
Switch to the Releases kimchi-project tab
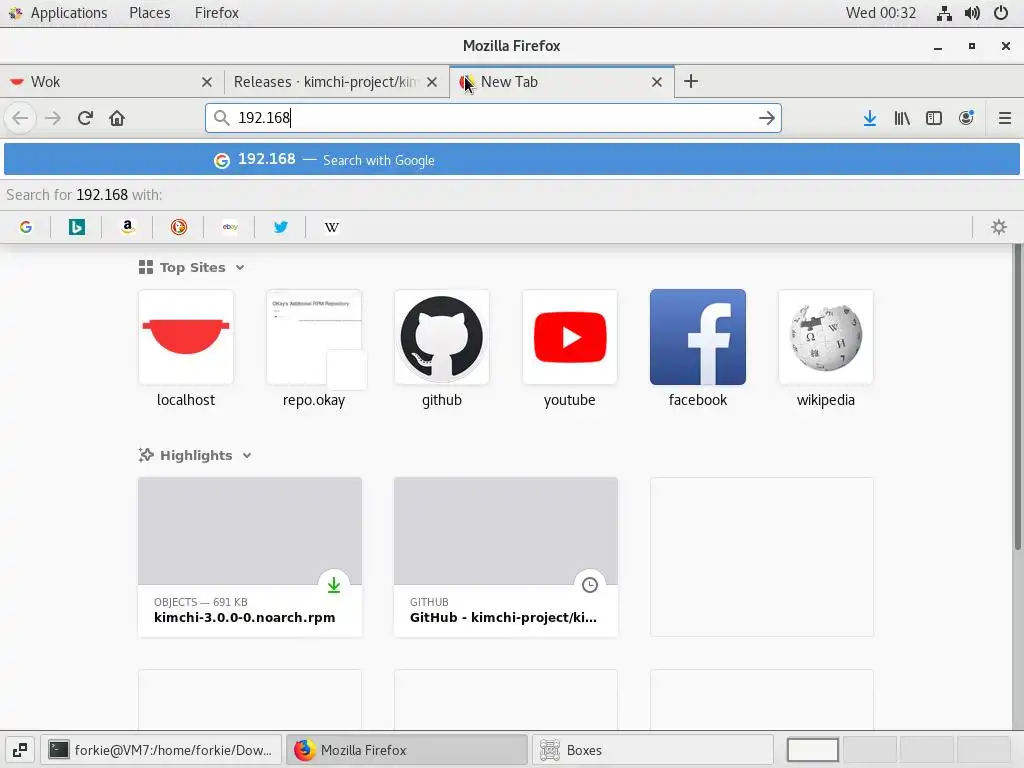click(336, 82)
